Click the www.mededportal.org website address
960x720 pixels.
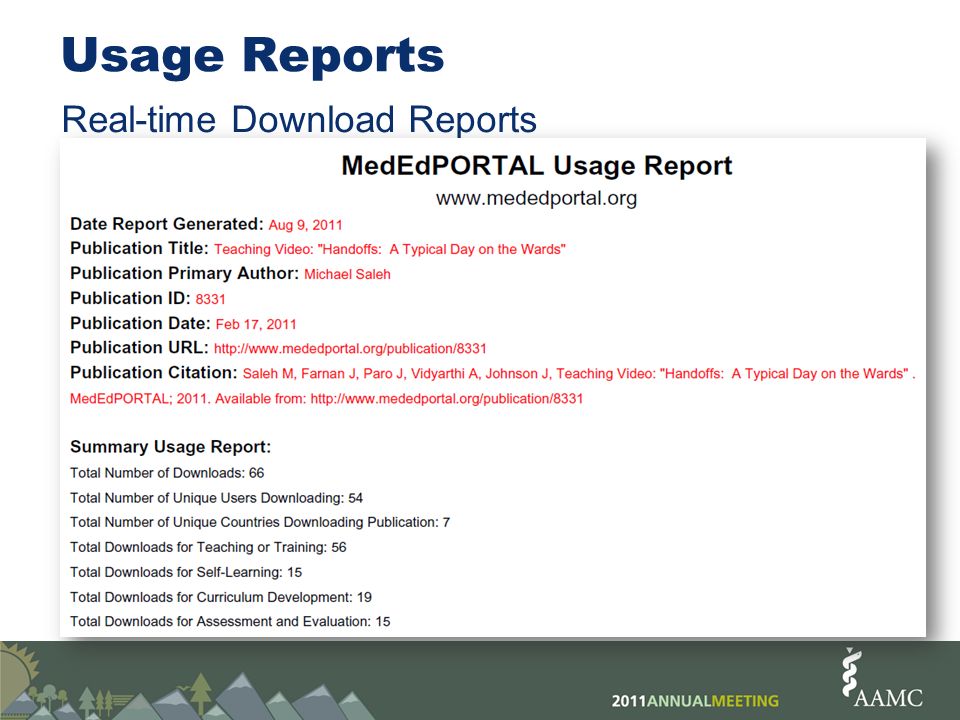coord(536,198)
